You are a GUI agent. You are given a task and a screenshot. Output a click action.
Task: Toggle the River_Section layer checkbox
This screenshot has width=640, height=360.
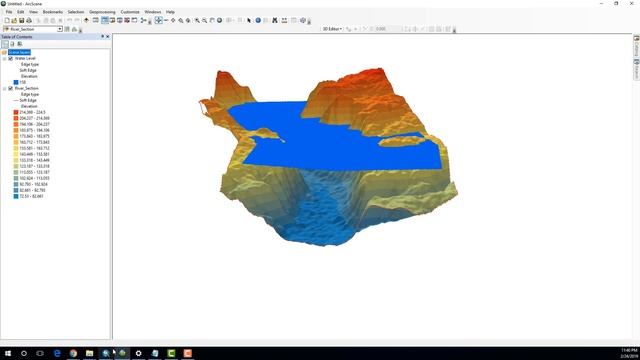11,88
